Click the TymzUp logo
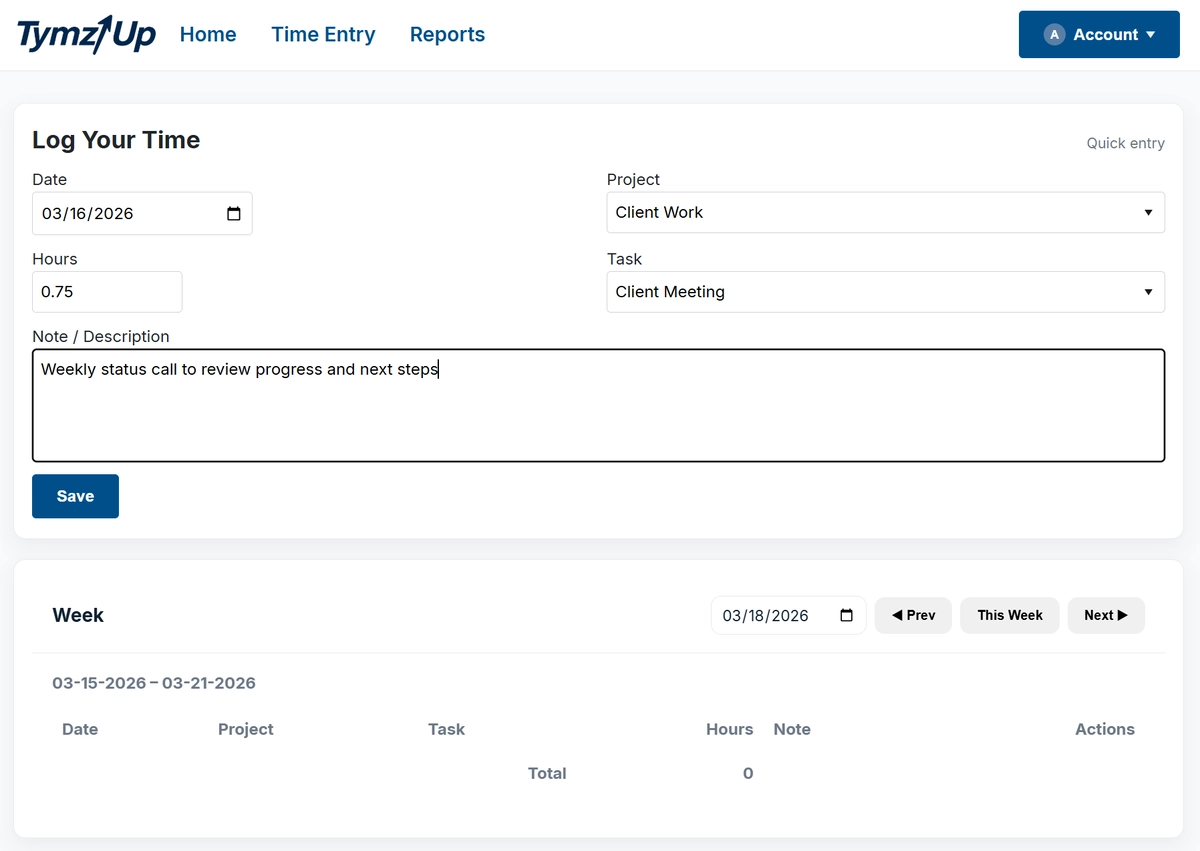 coord(85,33)
